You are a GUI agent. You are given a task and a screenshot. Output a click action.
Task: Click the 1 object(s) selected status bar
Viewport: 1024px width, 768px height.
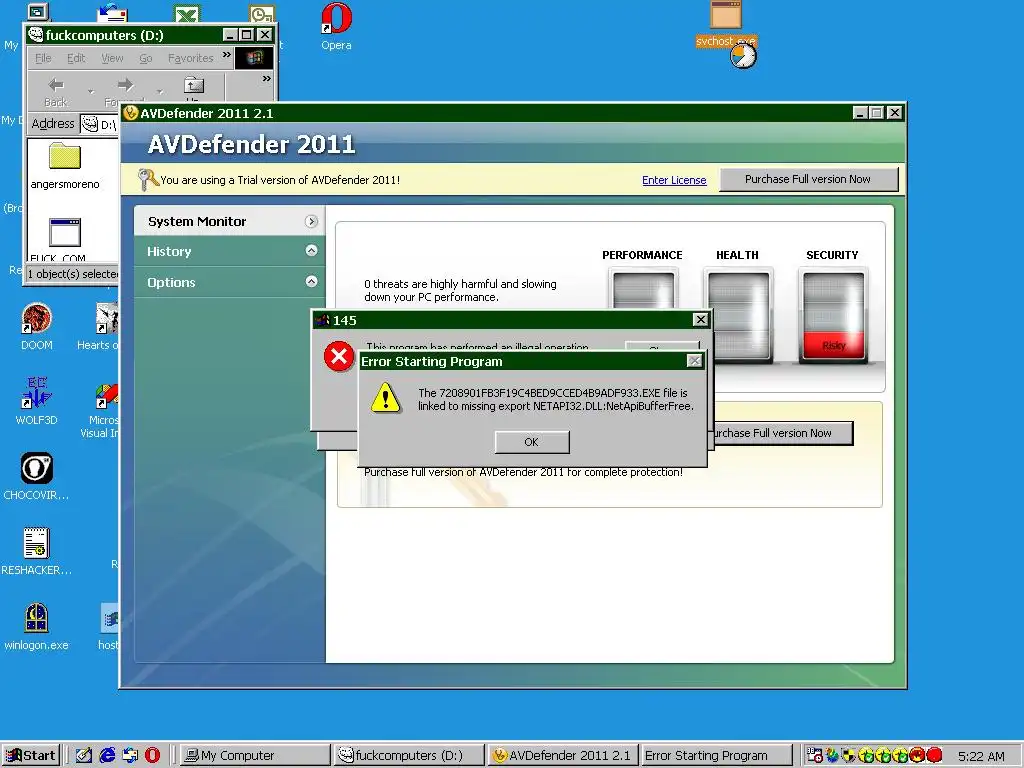coord(72,274)
